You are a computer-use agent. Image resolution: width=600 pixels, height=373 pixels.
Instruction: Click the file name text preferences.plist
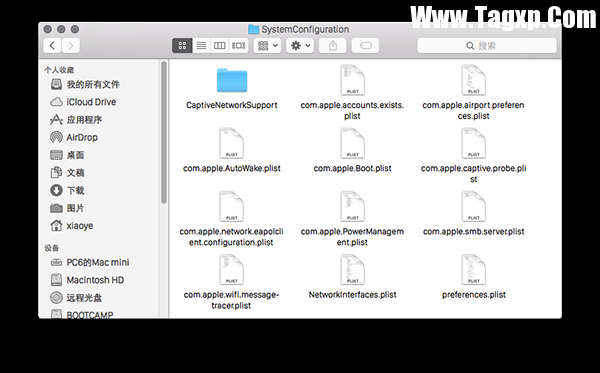[474, 295]
